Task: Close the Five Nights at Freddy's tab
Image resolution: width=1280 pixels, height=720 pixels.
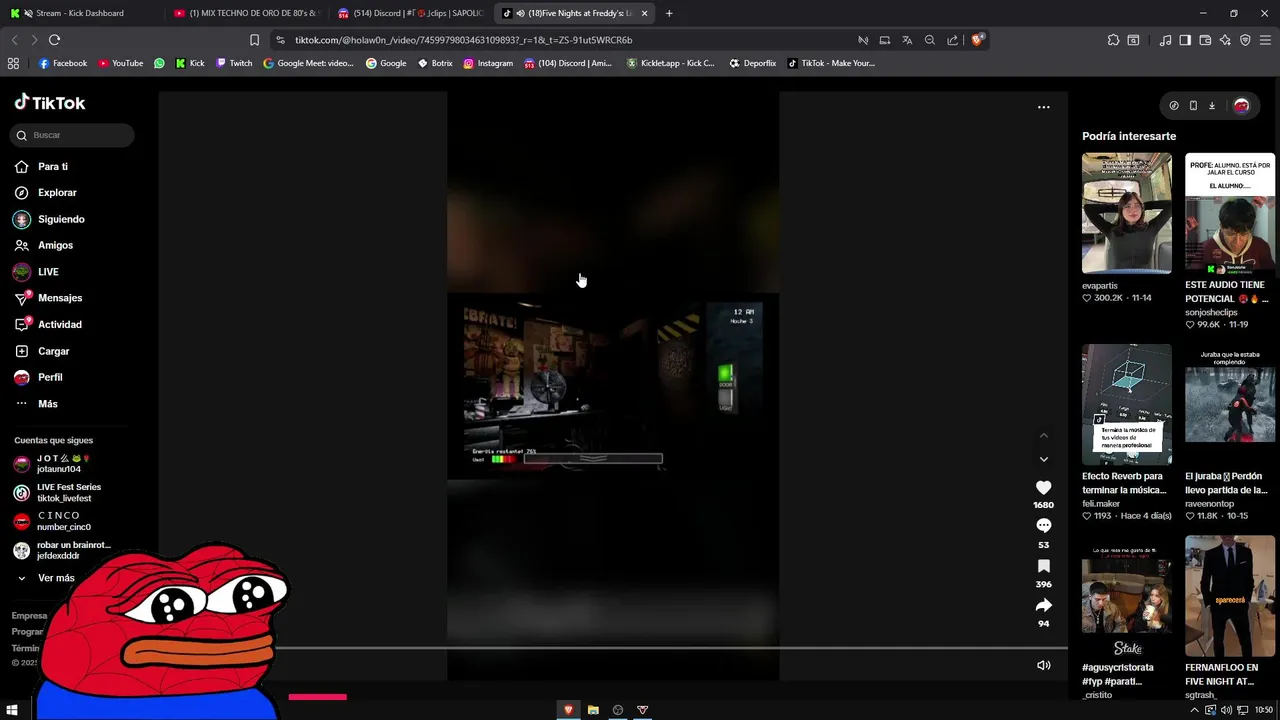Action: [644, 13]
